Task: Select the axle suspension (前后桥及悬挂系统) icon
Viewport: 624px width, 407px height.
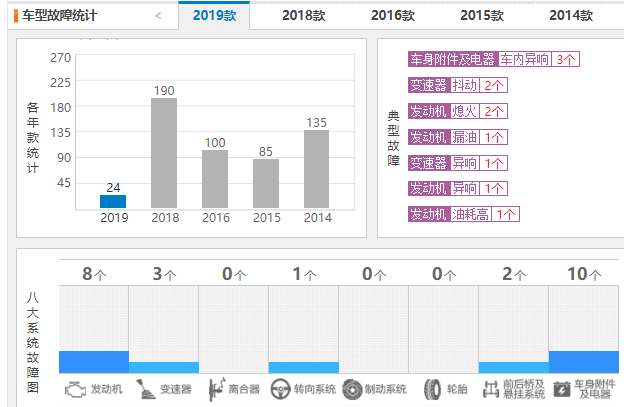Action: pos(491,389)
